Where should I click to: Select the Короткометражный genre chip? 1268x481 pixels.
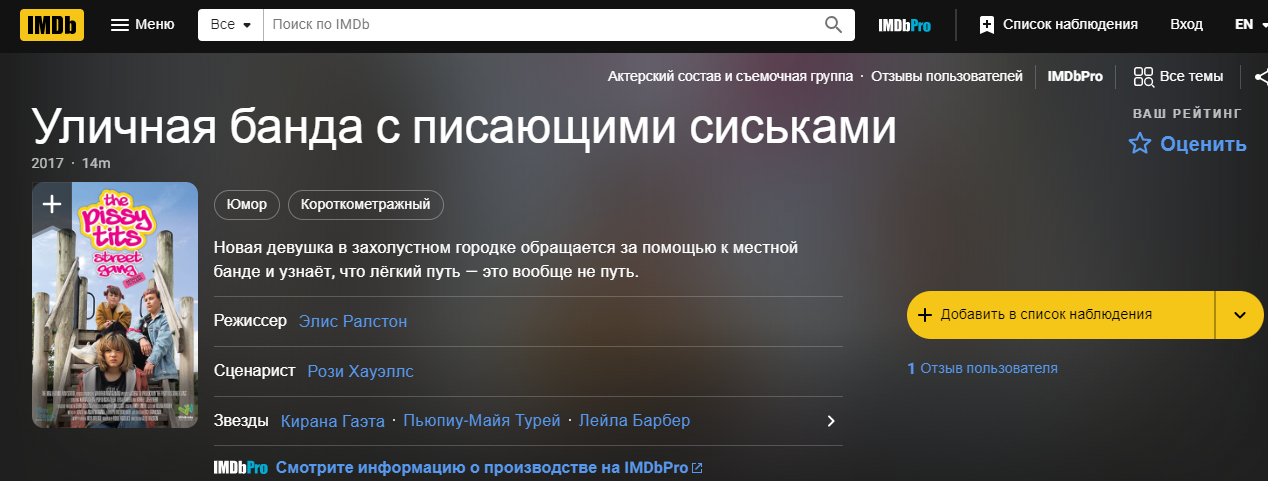(366, 205)
